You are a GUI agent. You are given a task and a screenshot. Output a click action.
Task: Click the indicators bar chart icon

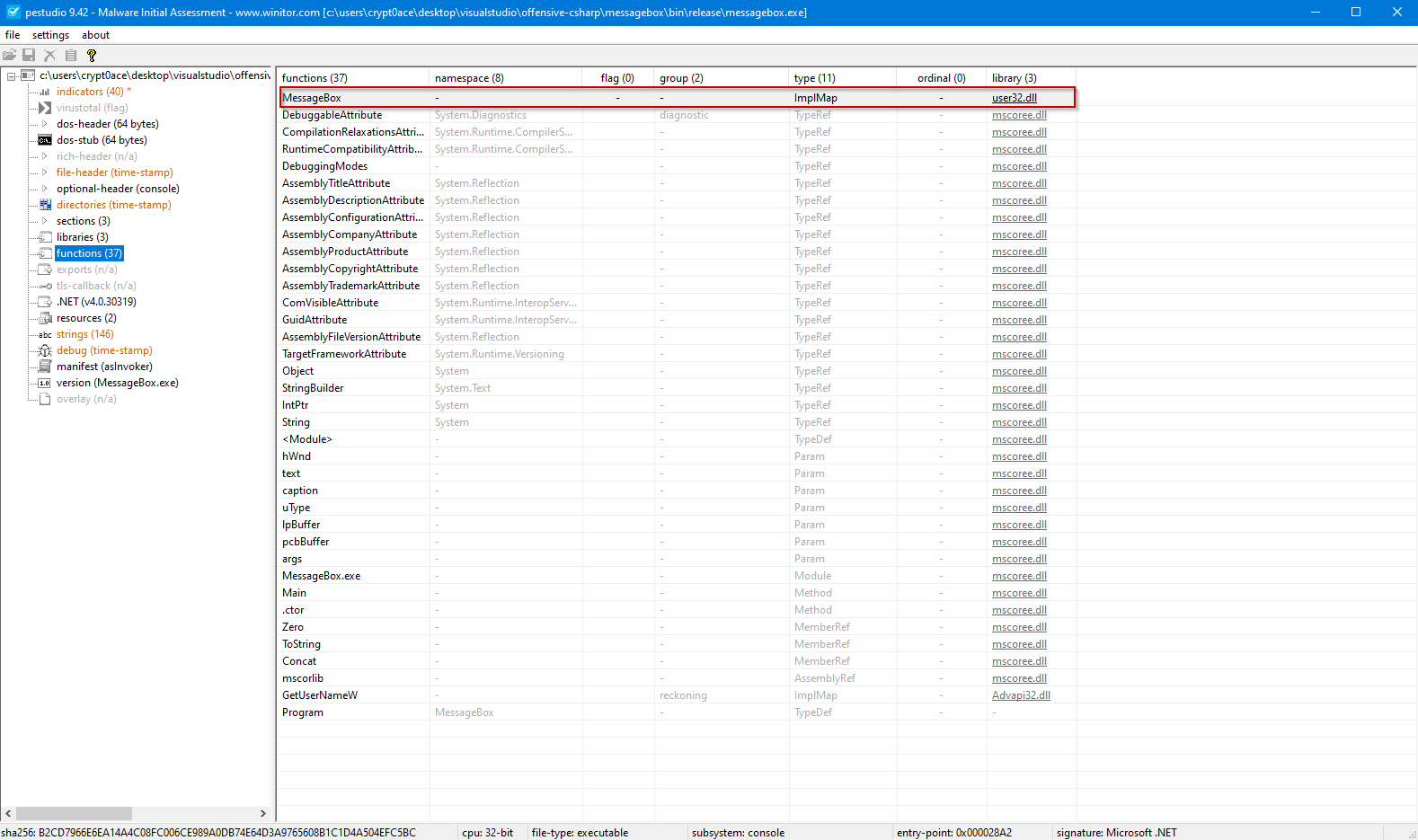pos(45,92)
